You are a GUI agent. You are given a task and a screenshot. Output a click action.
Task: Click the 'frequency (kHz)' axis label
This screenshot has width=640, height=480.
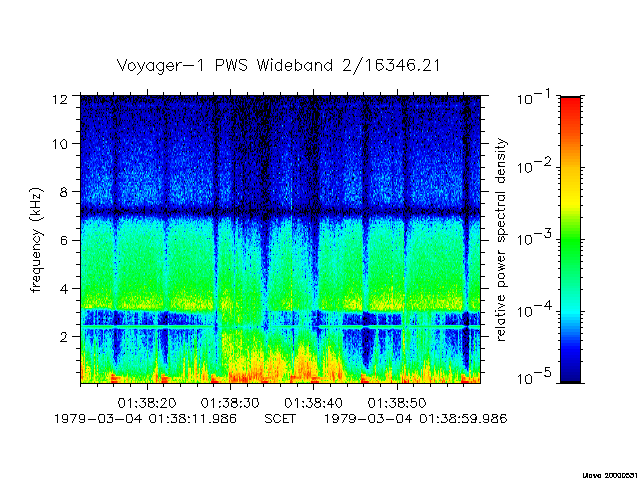[x=36, y=240]
